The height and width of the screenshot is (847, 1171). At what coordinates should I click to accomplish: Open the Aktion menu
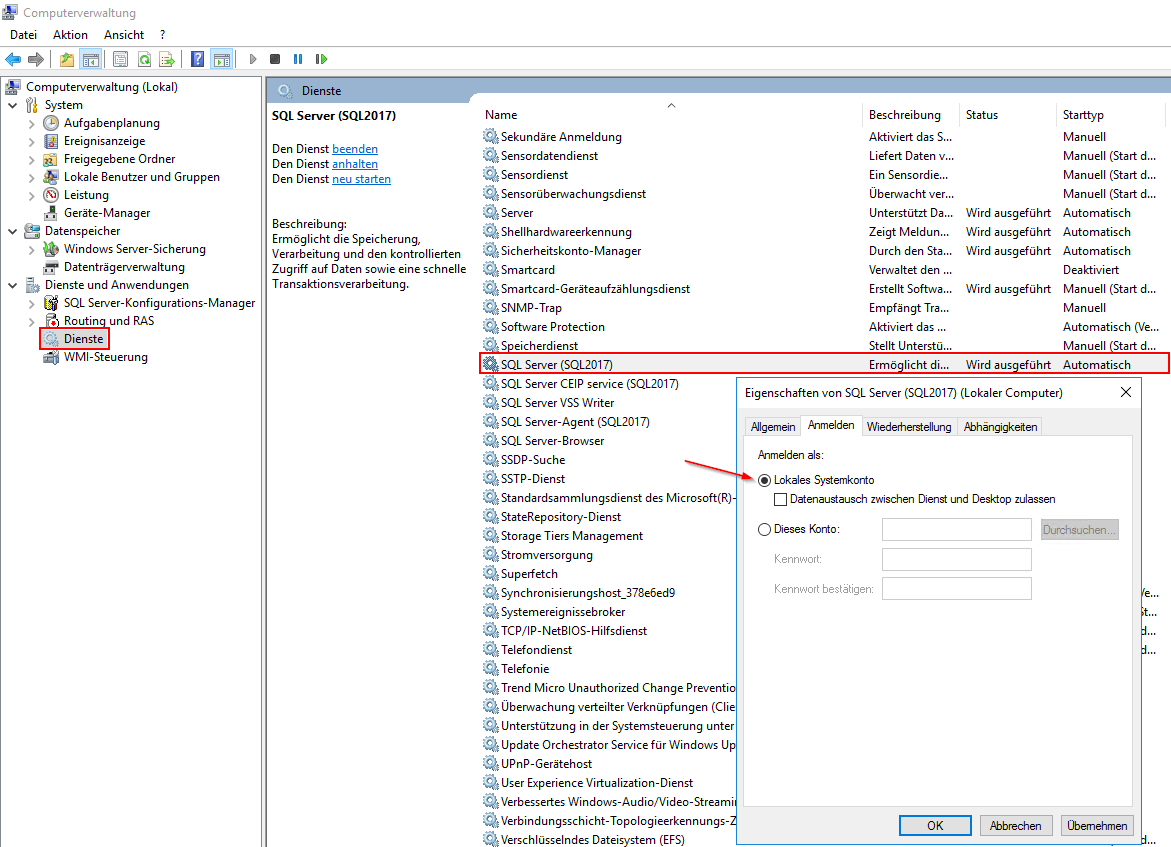tap(70, 34)
